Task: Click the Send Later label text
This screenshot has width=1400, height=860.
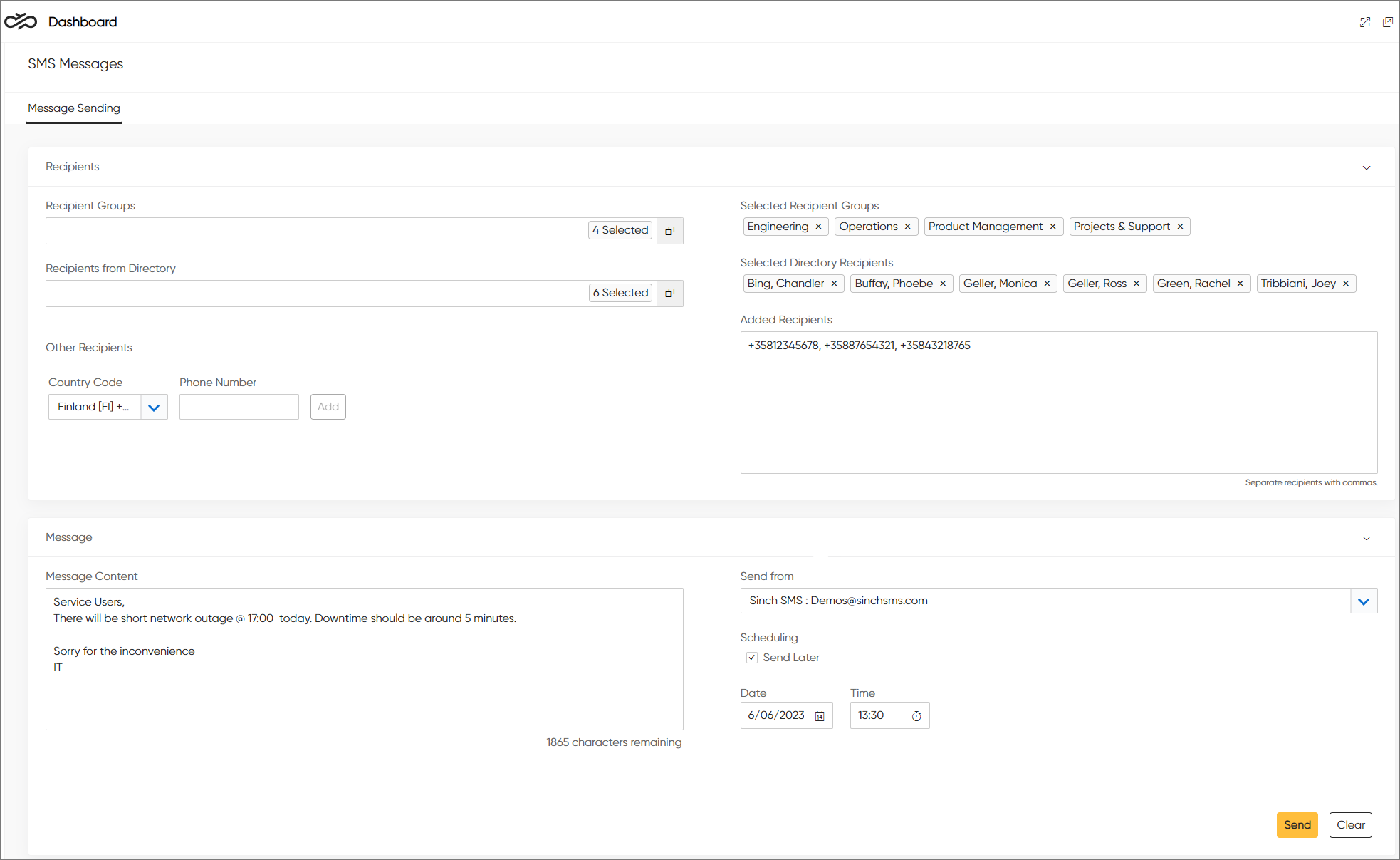Action: point(791,658)
